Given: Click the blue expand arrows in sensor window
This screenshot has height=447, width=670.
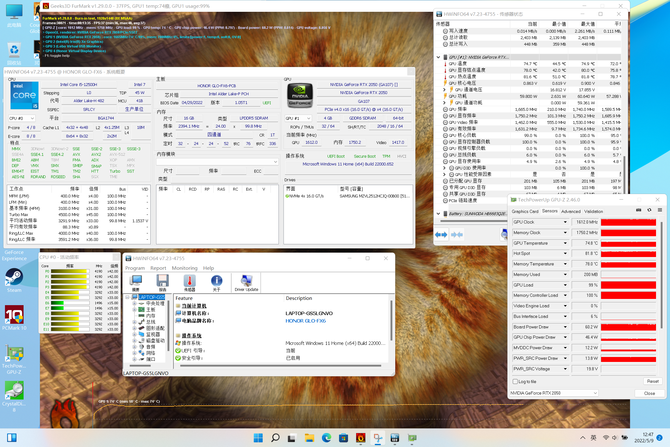Looking at the screenshot, I should 441,235.
